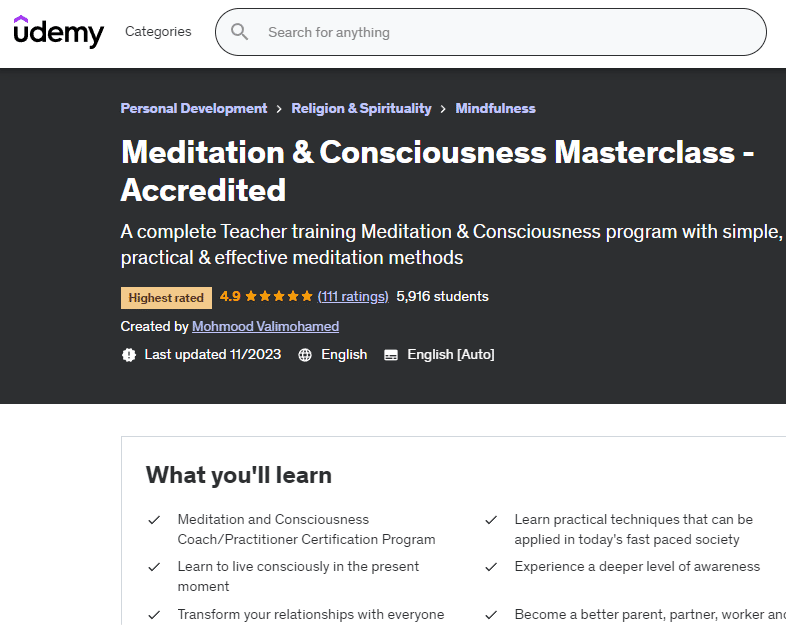
Task: Click the breadcrumb chevron after Personal Development
Action: (x=279, y=109)
